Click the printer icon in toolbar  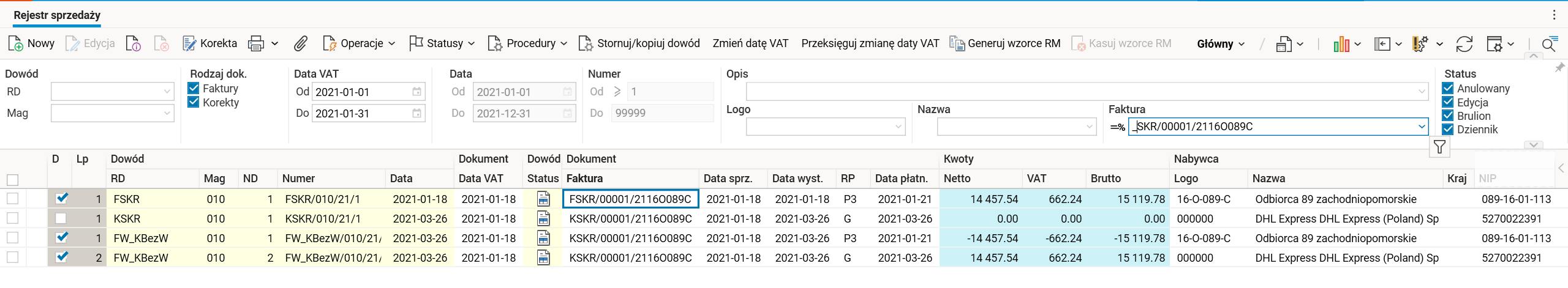[256, 43]
